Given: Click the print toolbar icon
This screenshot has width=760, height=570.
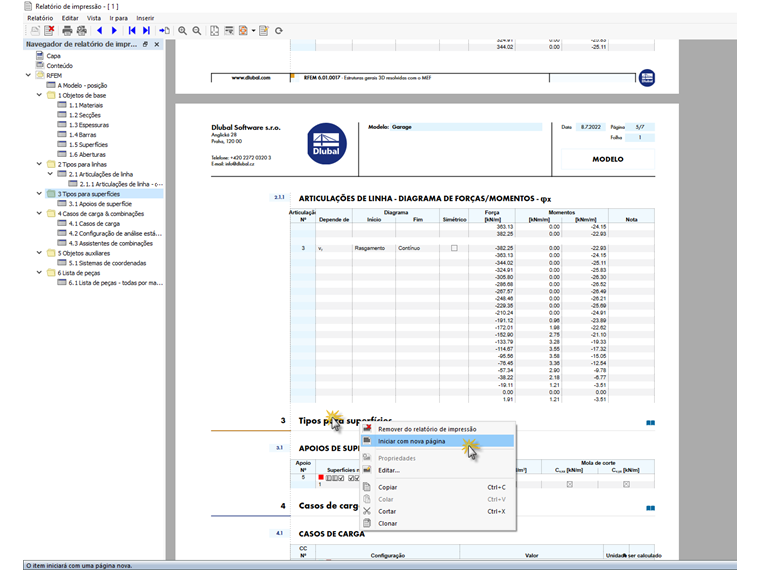Looking at the screenshot, I should [x=67, y=31].
